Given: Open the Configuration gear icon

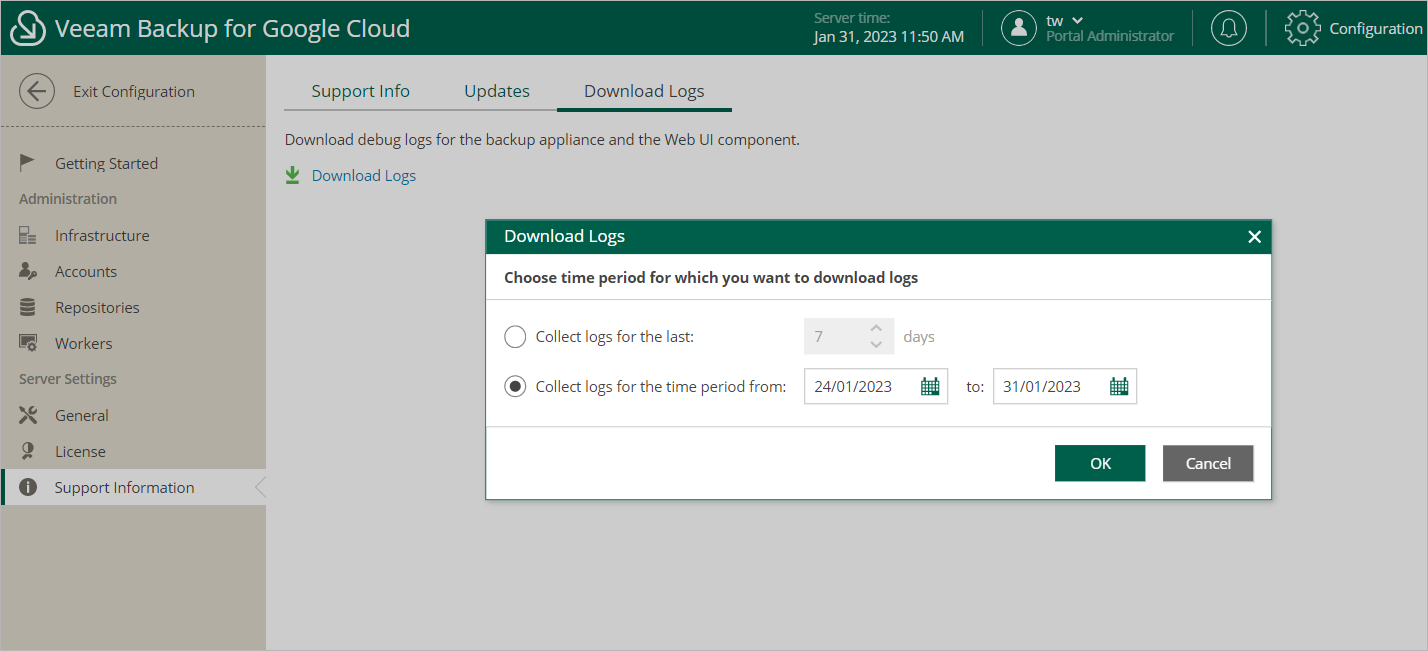Looking at the screenshot, I should pos(1302,28).
